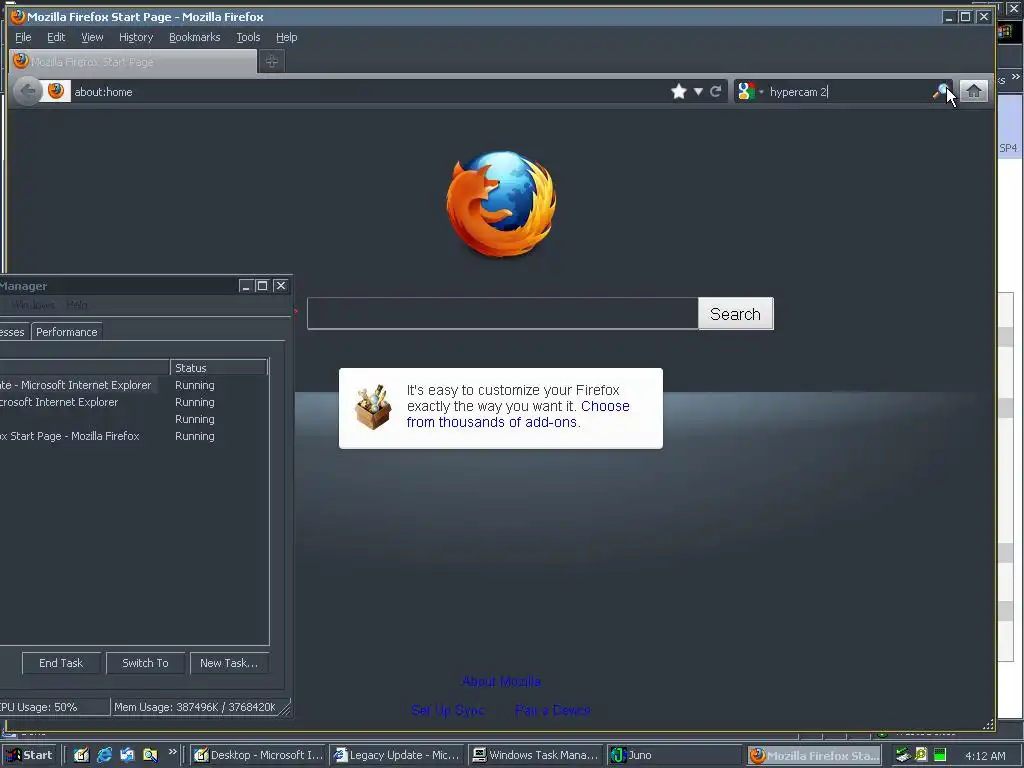Click the second system tray icon
The height and width of the screenshot is (768, 1024).
coord(921,756)
